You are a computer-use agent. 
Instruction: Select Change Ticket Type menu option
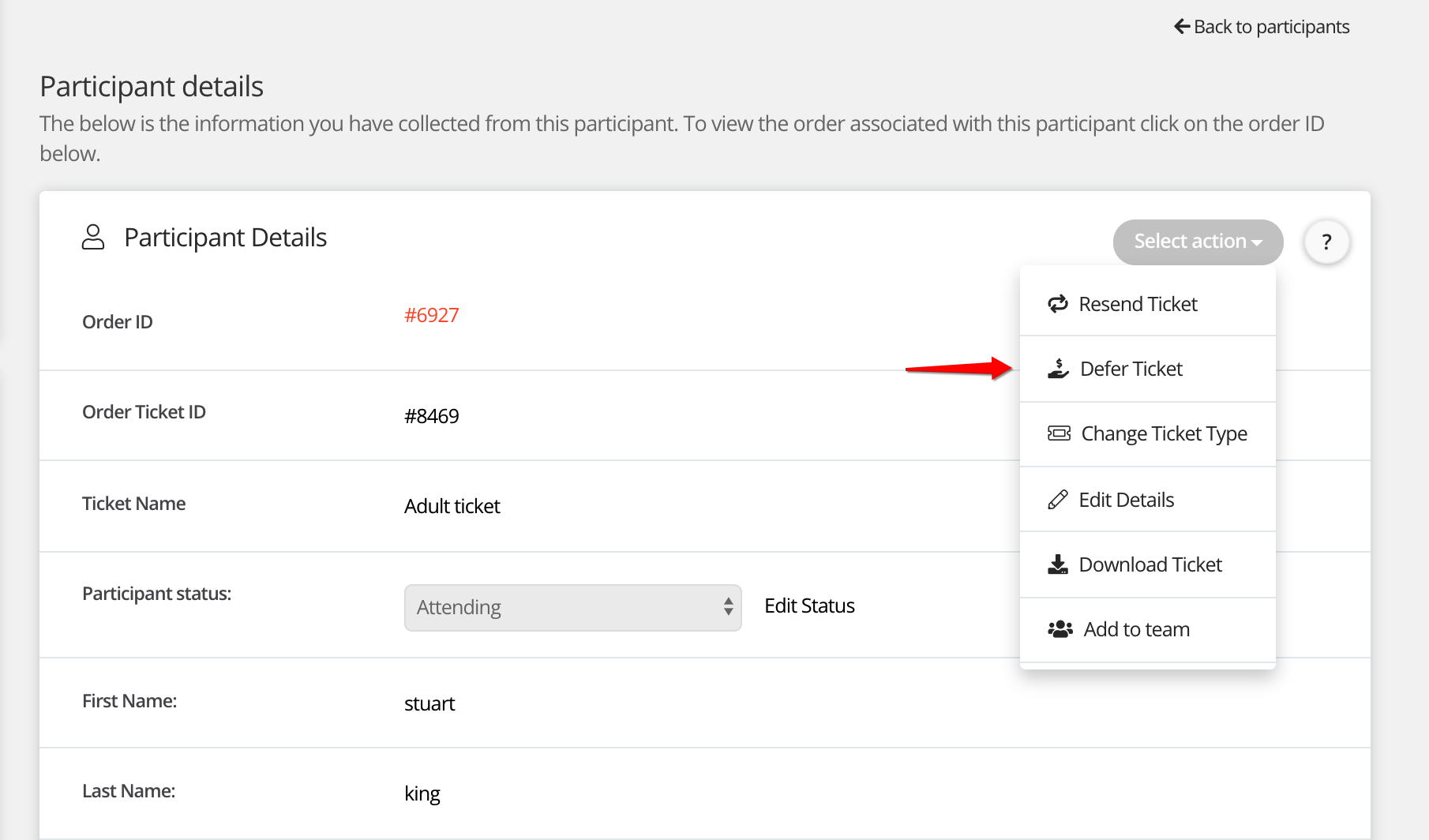coord(1164,433)
